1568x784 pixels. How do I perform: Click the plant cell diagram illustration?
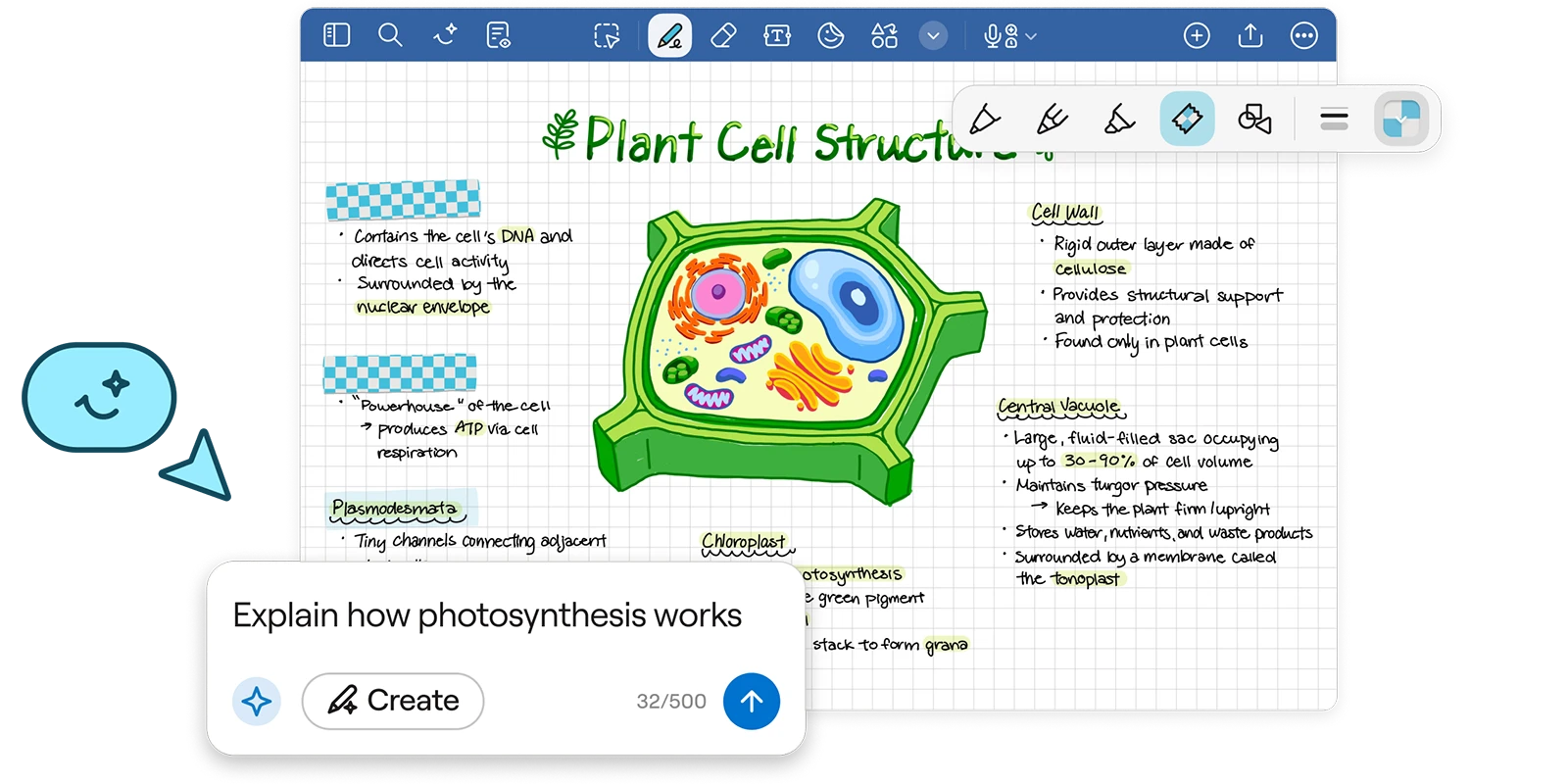[x=790, y=350]
